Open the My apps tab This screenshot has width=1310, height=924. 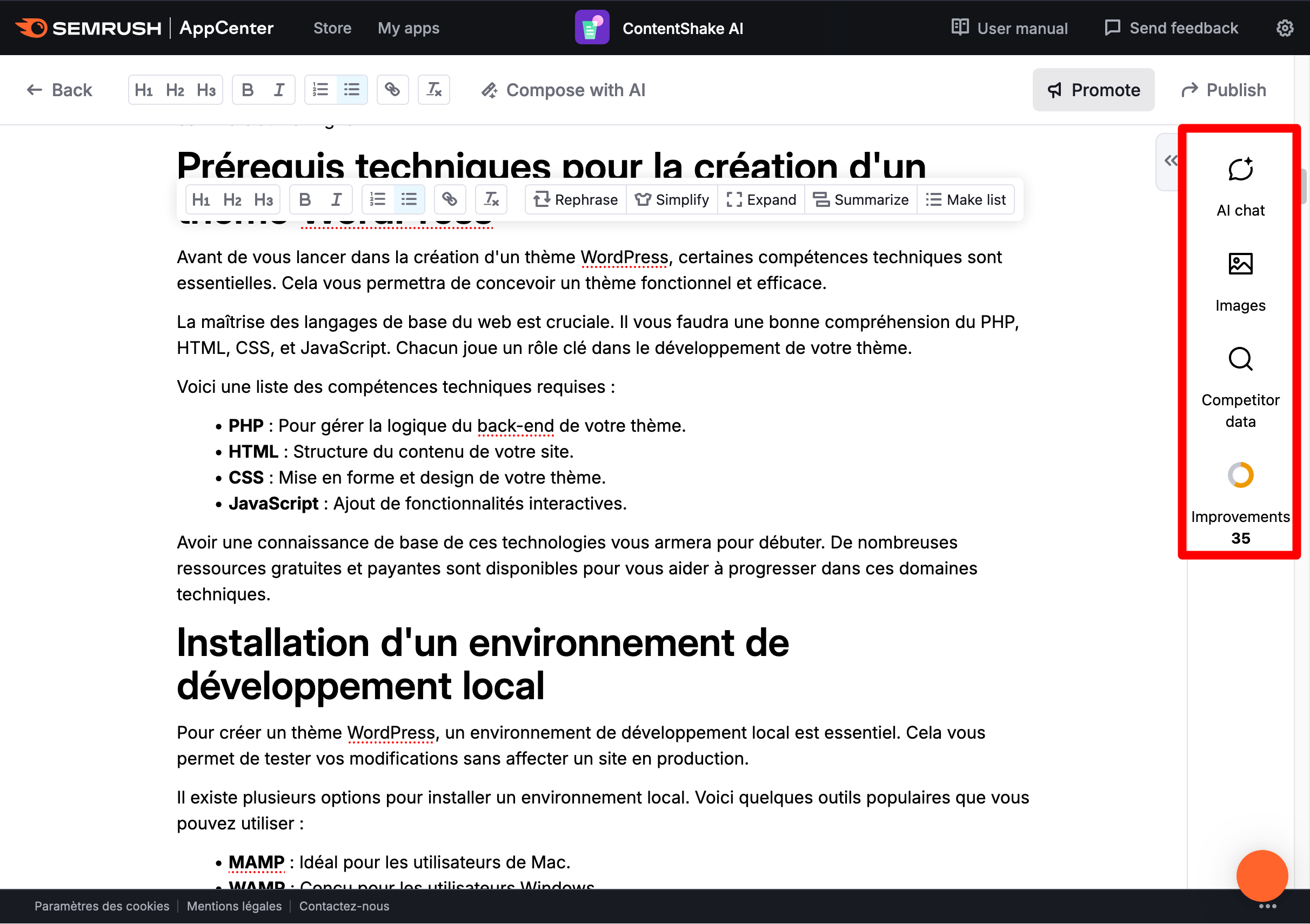pyautogui.click(x=409, y=28)
